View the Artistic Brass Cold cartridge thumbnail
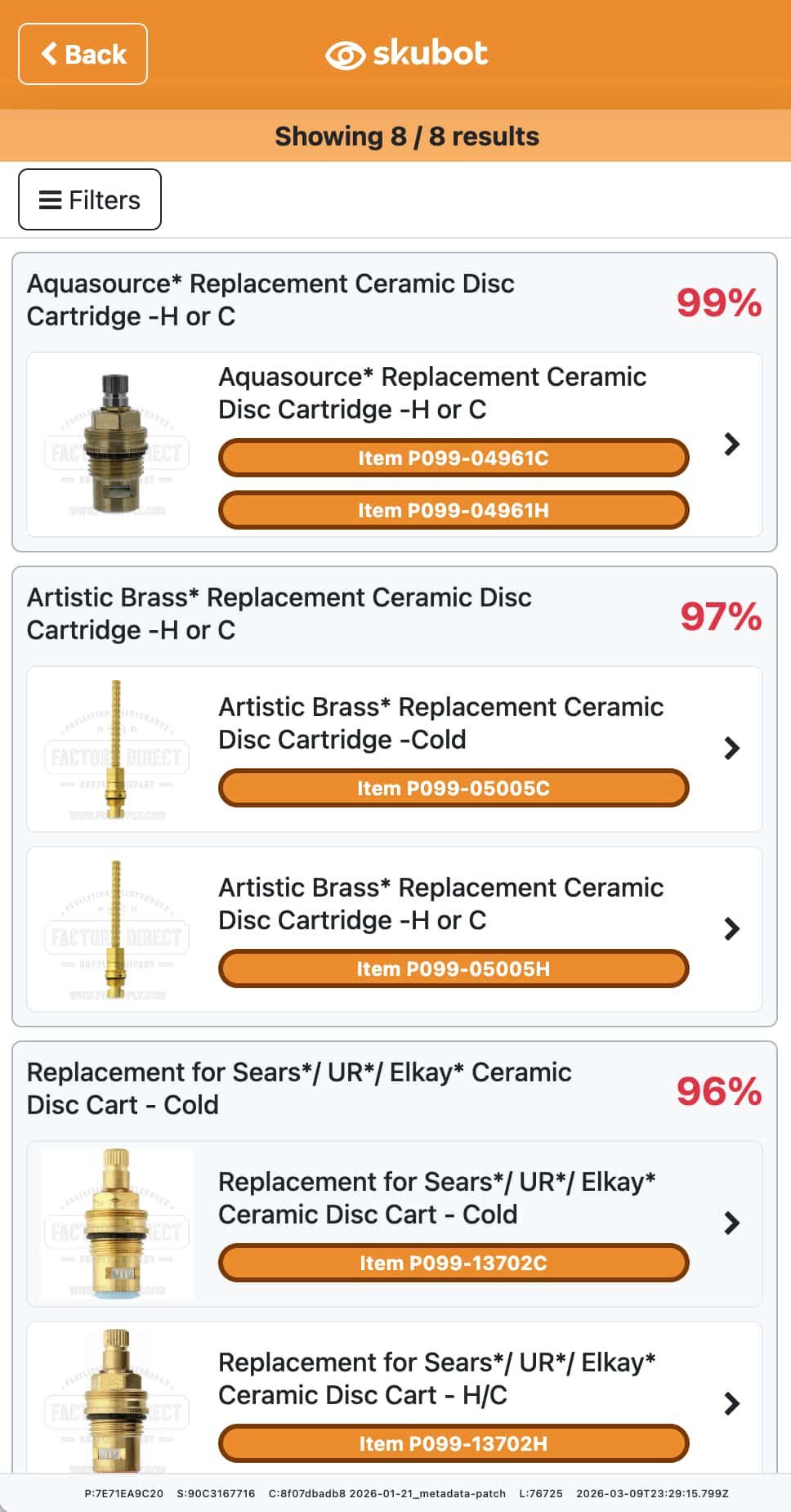 tap(117, 749)
